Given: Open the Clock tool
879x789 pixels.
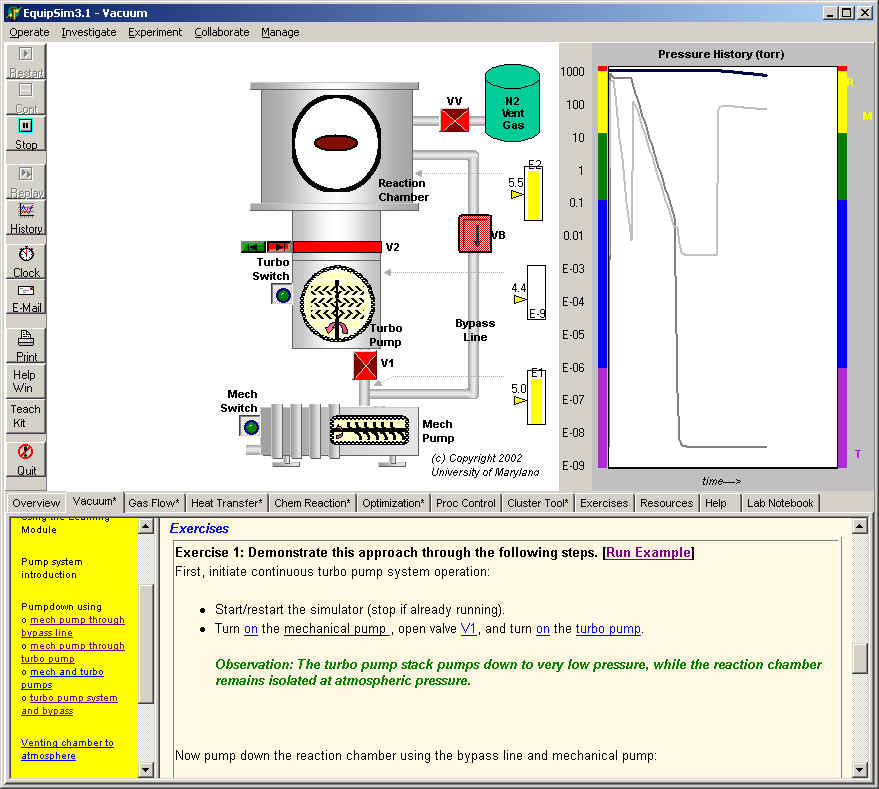Looking at the screenshot, I should point(26,261).
